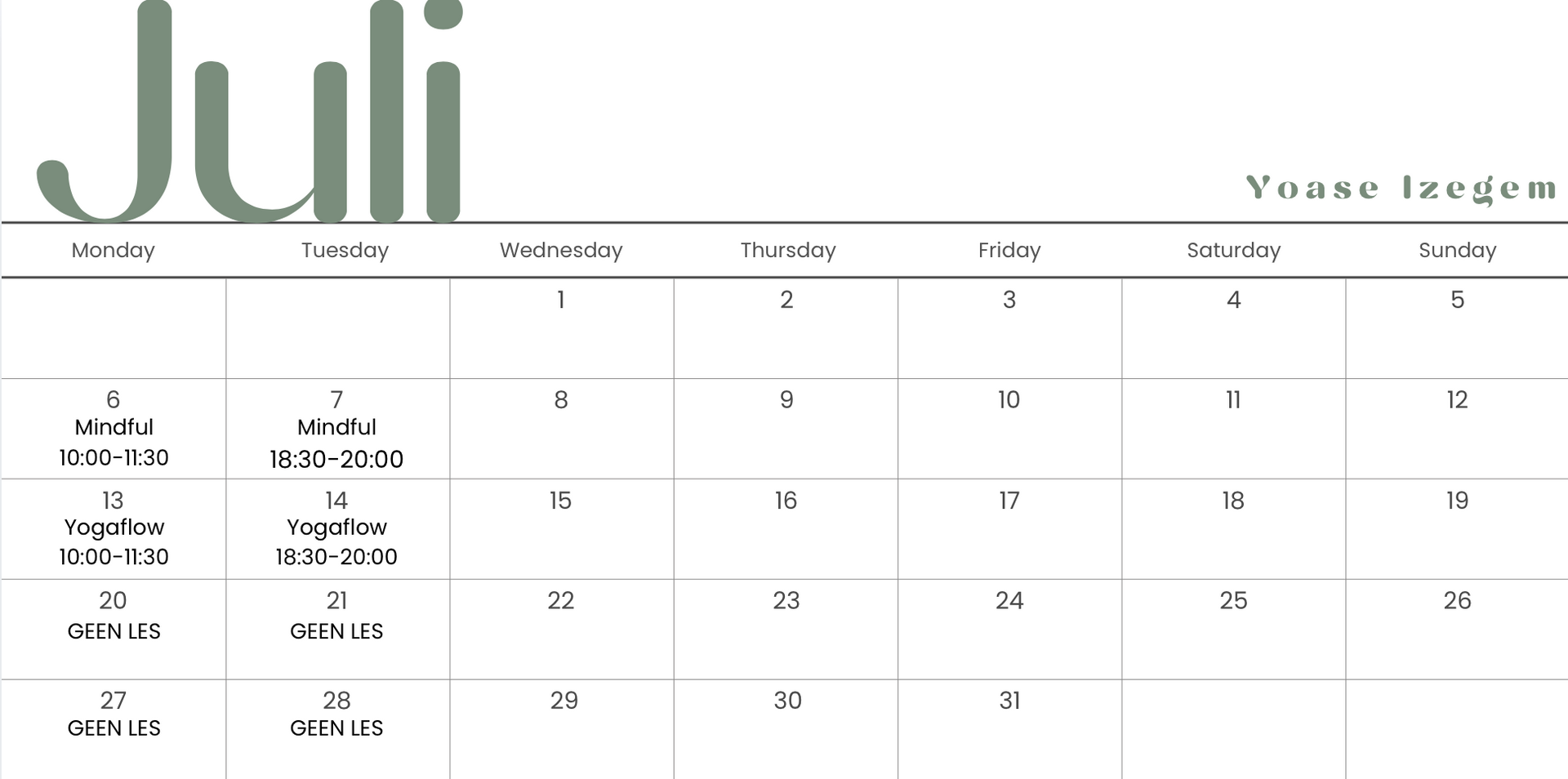Click date 12 under Sunday
1568x779 pixels.
1457,400
